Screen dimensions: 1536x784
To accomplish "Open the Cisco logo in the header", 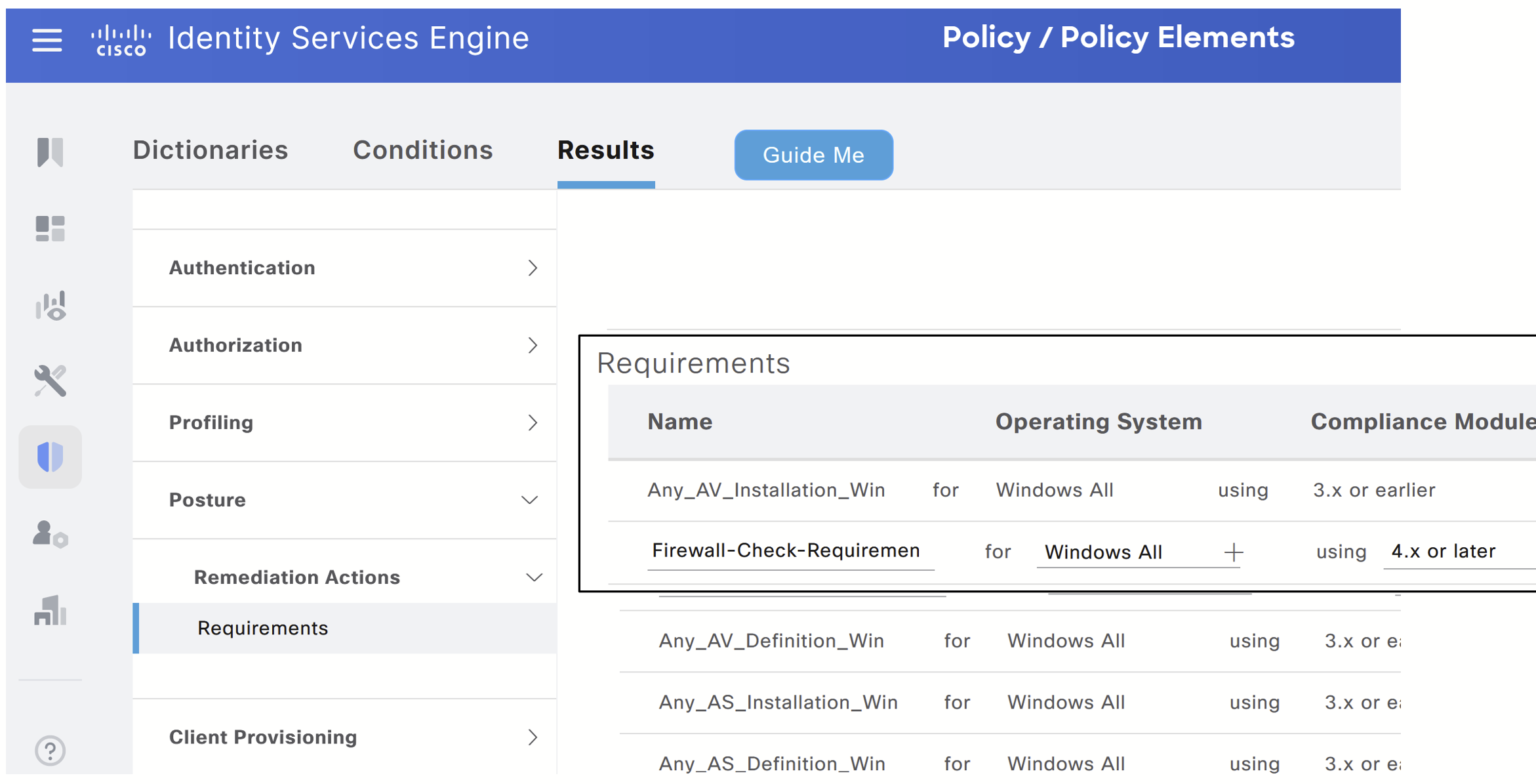I will point(120,38).
